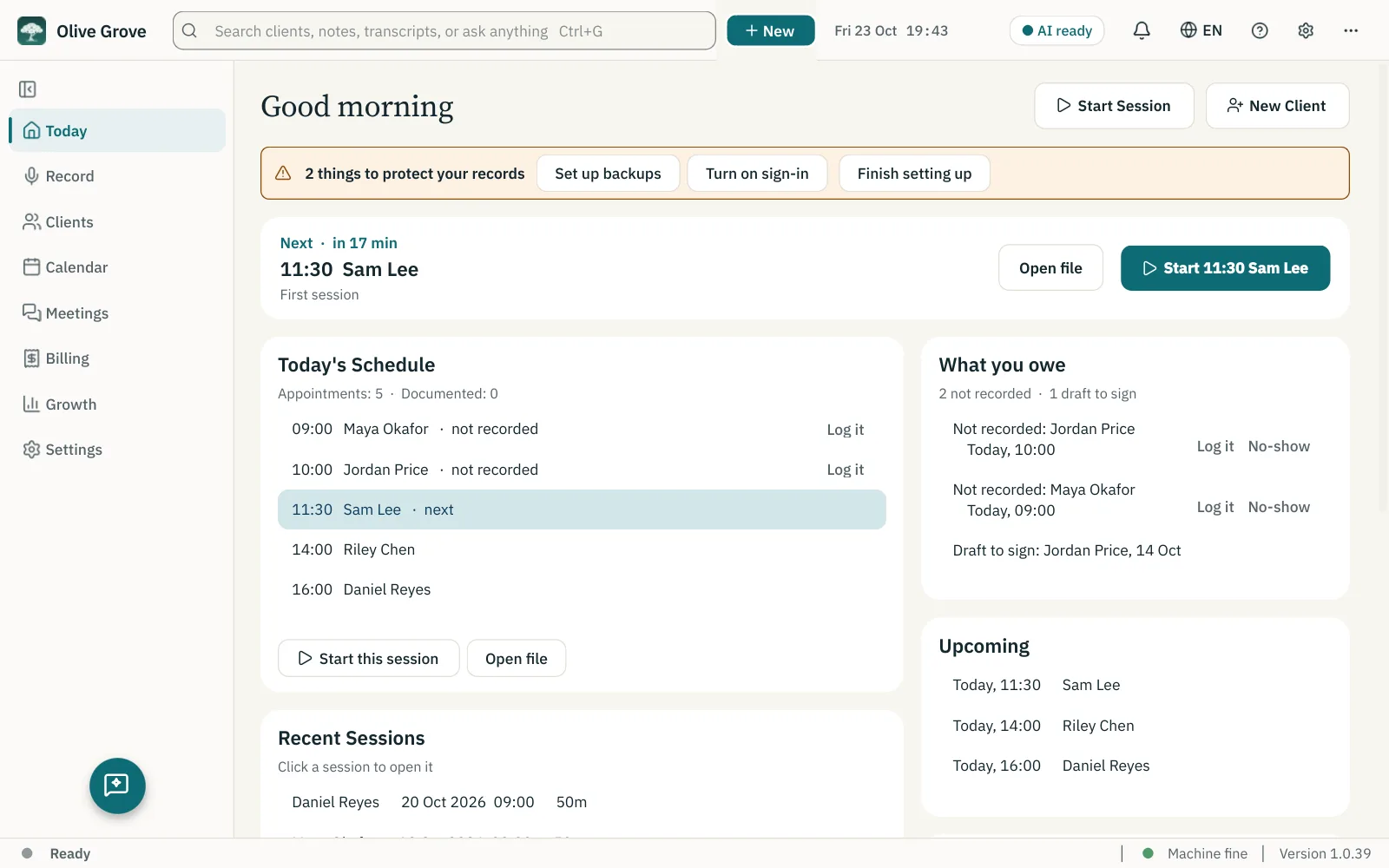
Task: Click the New button in top bar
Action: 770,30
